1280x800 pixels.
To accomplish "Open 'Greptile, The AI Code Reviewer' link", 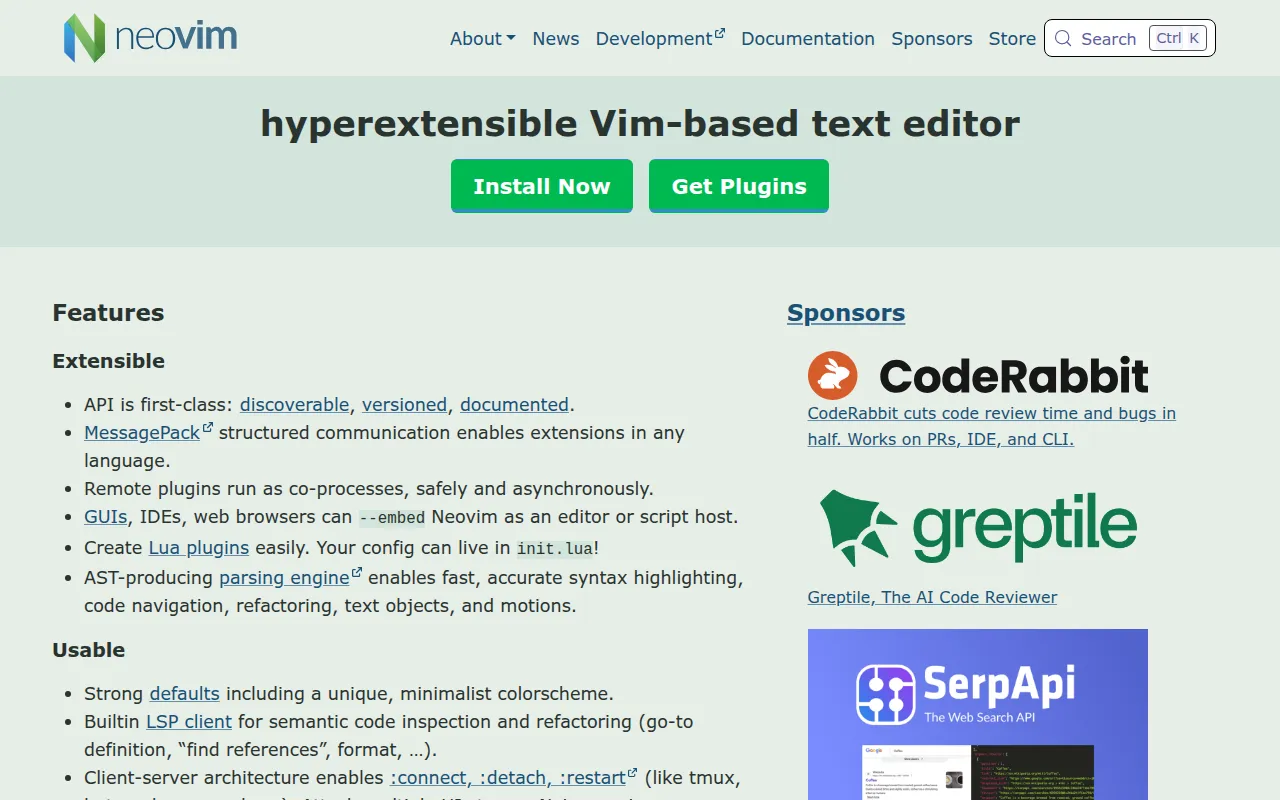I will point(932,597).
